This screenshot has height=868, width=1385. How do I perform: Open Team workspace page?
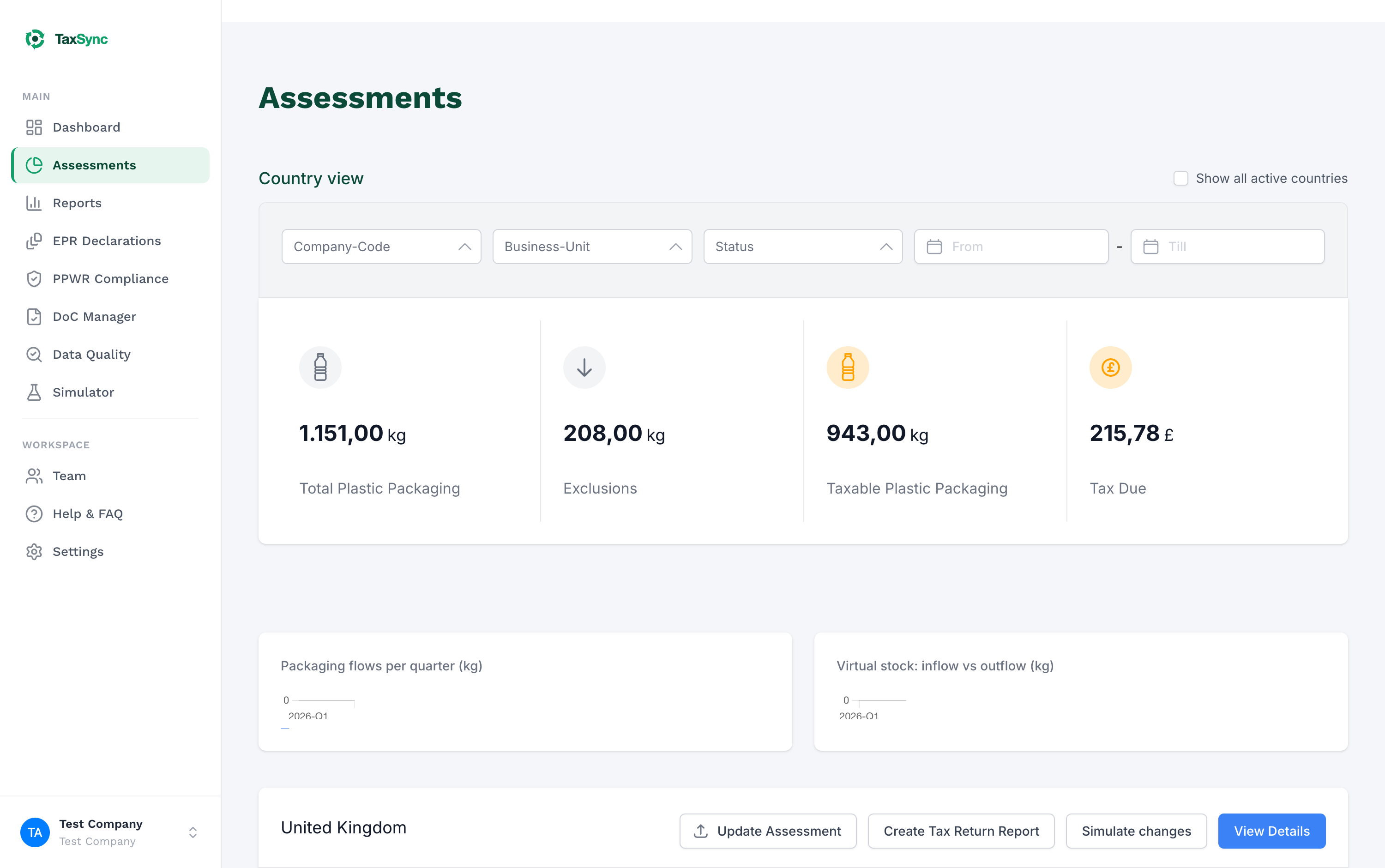(x=110, y=476)
